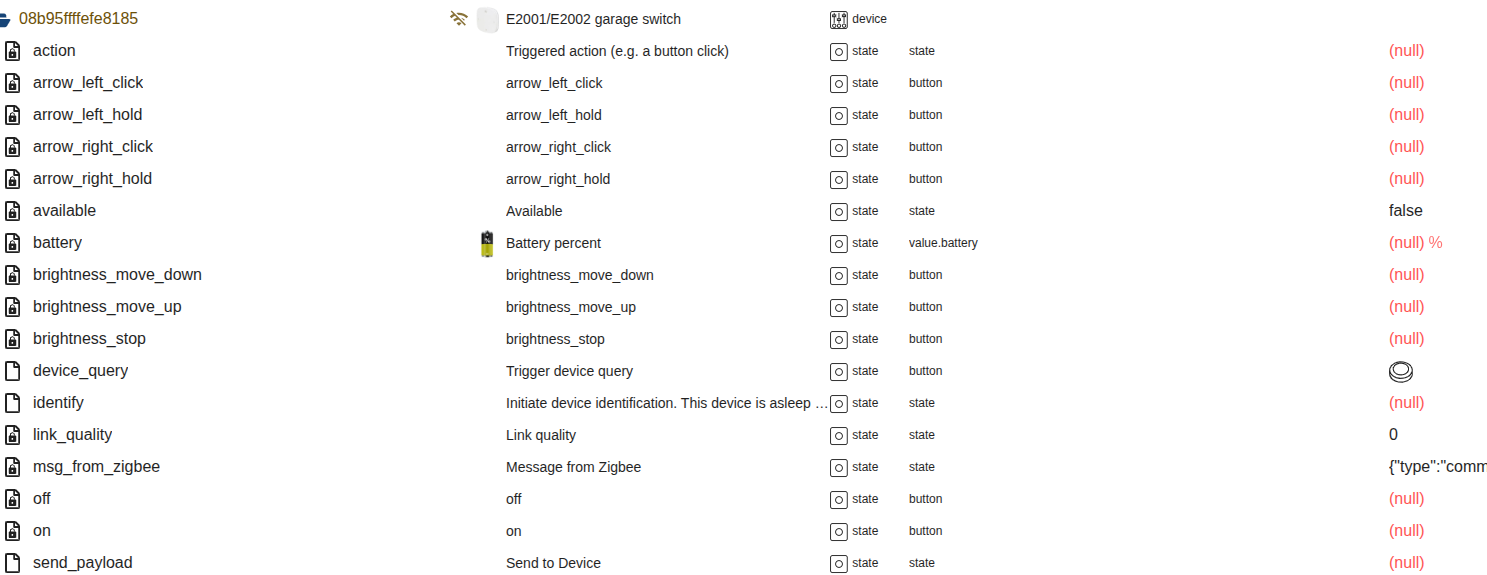Click the battery percent icon

click(x=487, y=243)
